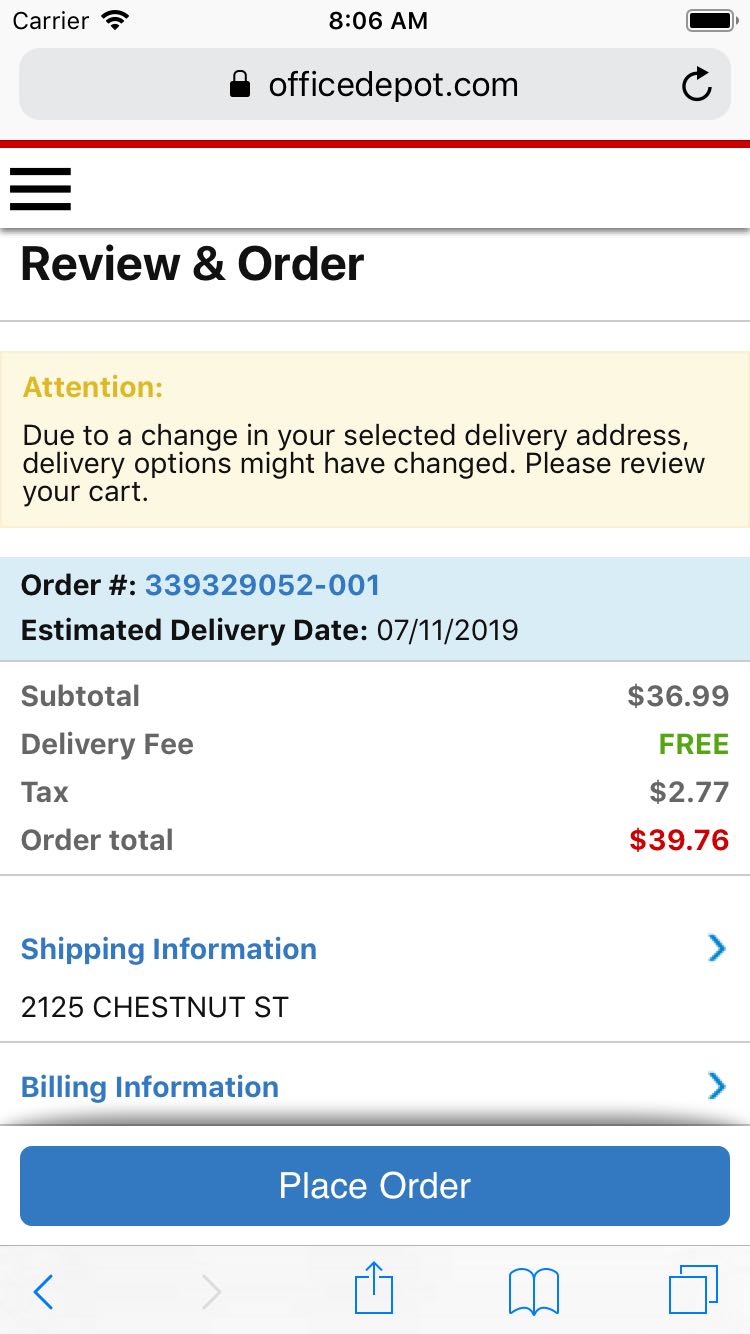Tap the share icon in Safari toolbar
The width and height of the screenshot is (750, 1334).
pos(373,1290)
